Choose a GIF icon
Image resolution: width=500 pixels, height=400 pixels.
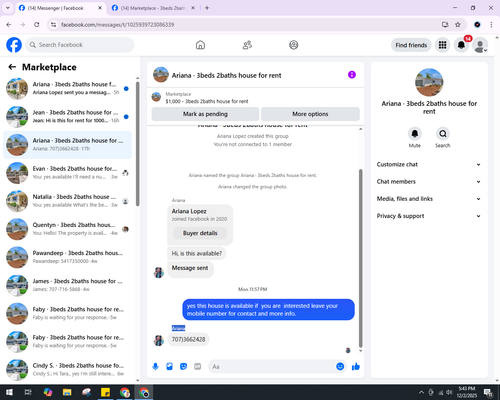pyautogui.click(x=198, y=367)
